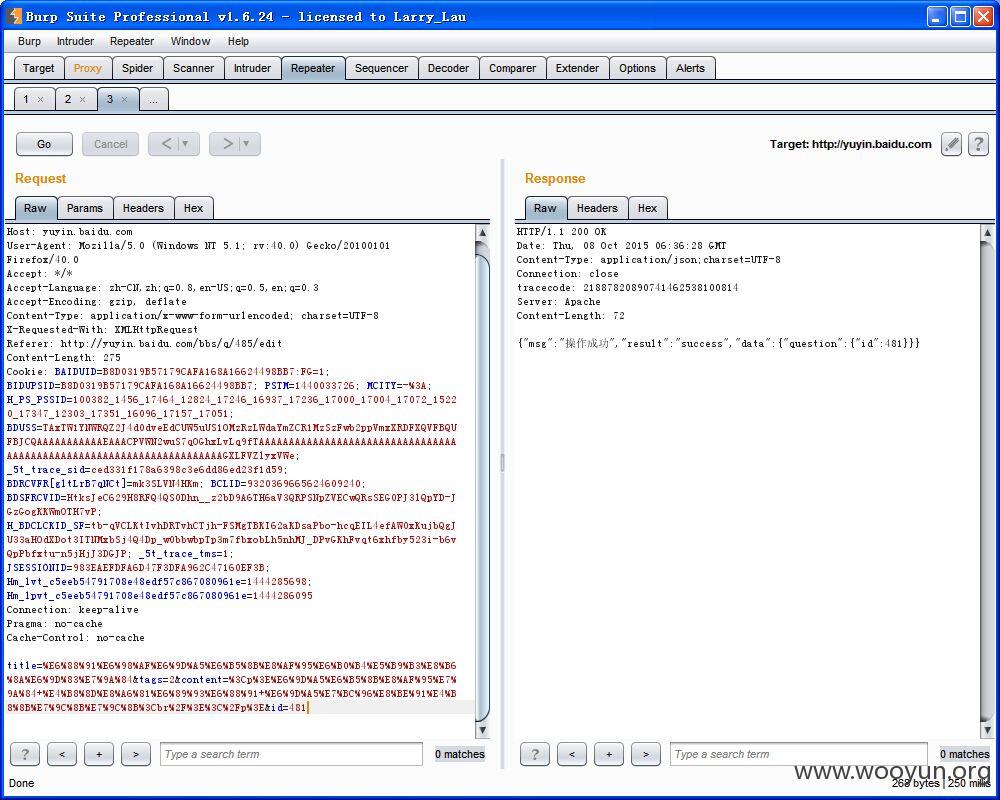Open help for the response search bar

pyautogui.click(x=534, y=754)
